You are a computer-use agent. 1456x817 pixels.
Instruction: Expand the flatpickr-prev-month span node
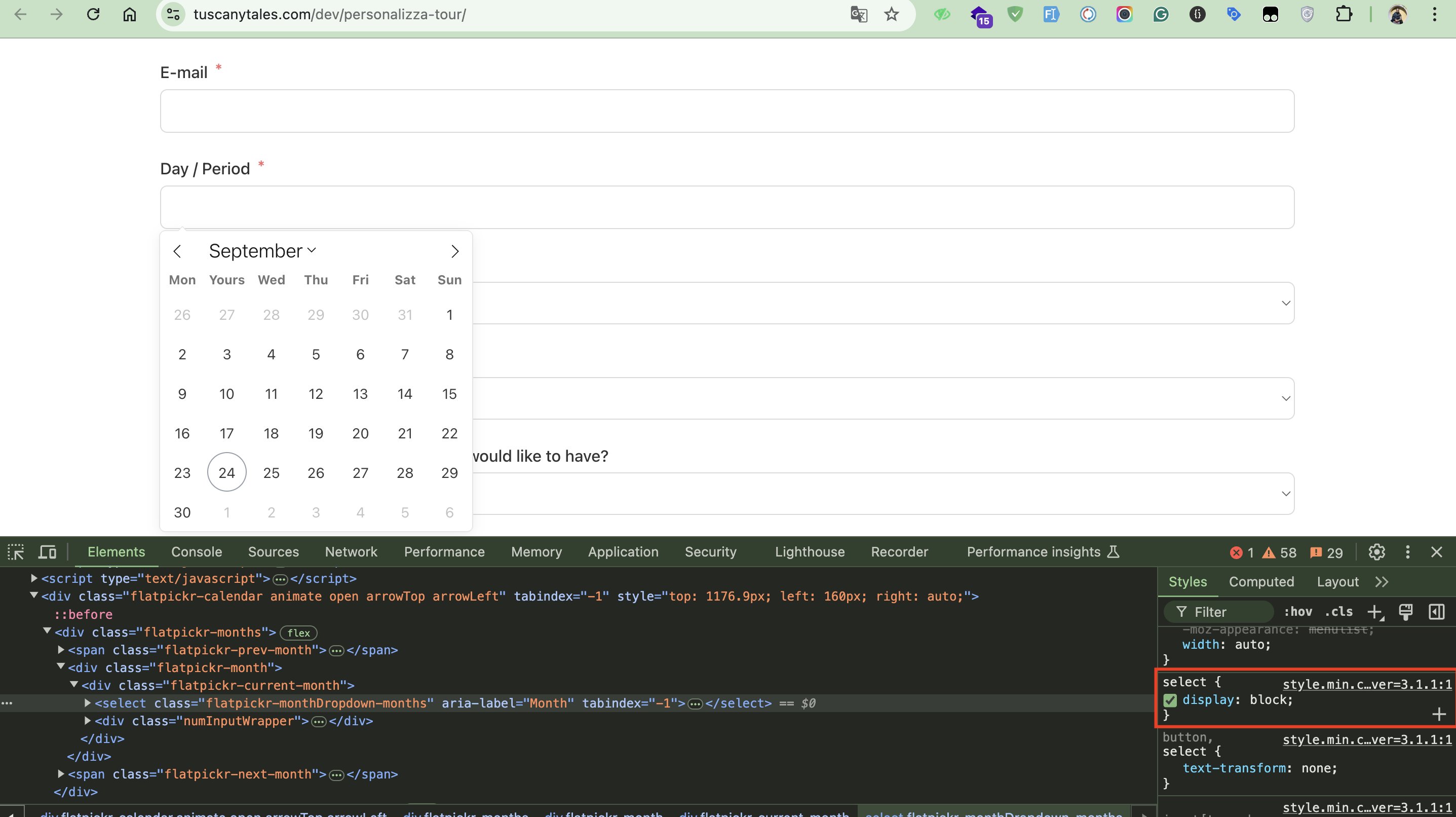61,649
